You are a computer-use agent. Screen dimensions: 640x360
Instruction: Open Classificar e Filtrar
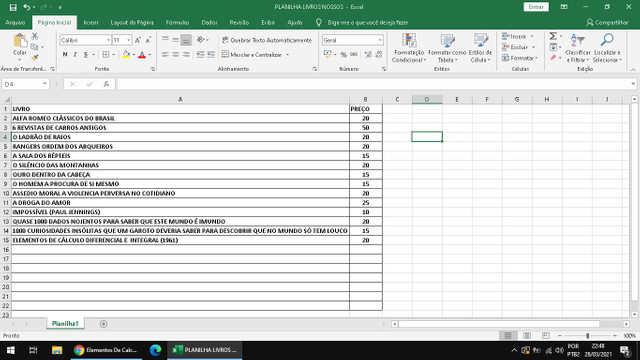(x=578, y=48)
